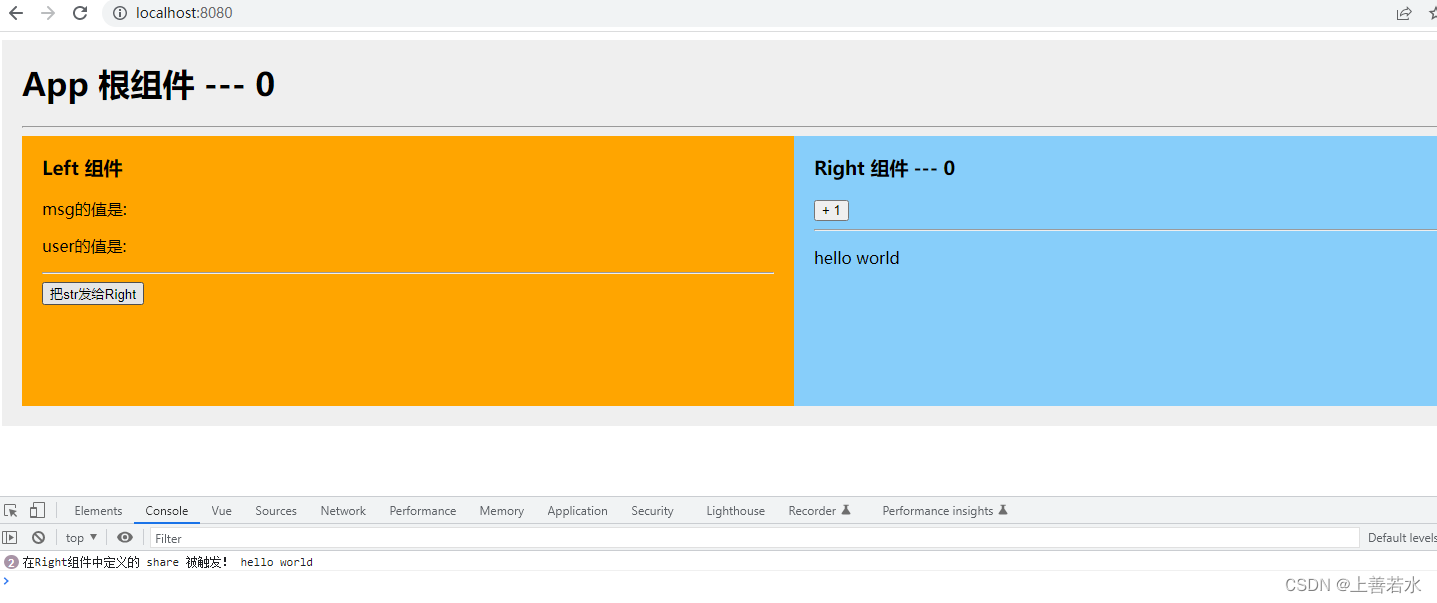Toggle the DevTools device toolbar
The width and height of the screenshot is (1437, 603).
point(37,510)
